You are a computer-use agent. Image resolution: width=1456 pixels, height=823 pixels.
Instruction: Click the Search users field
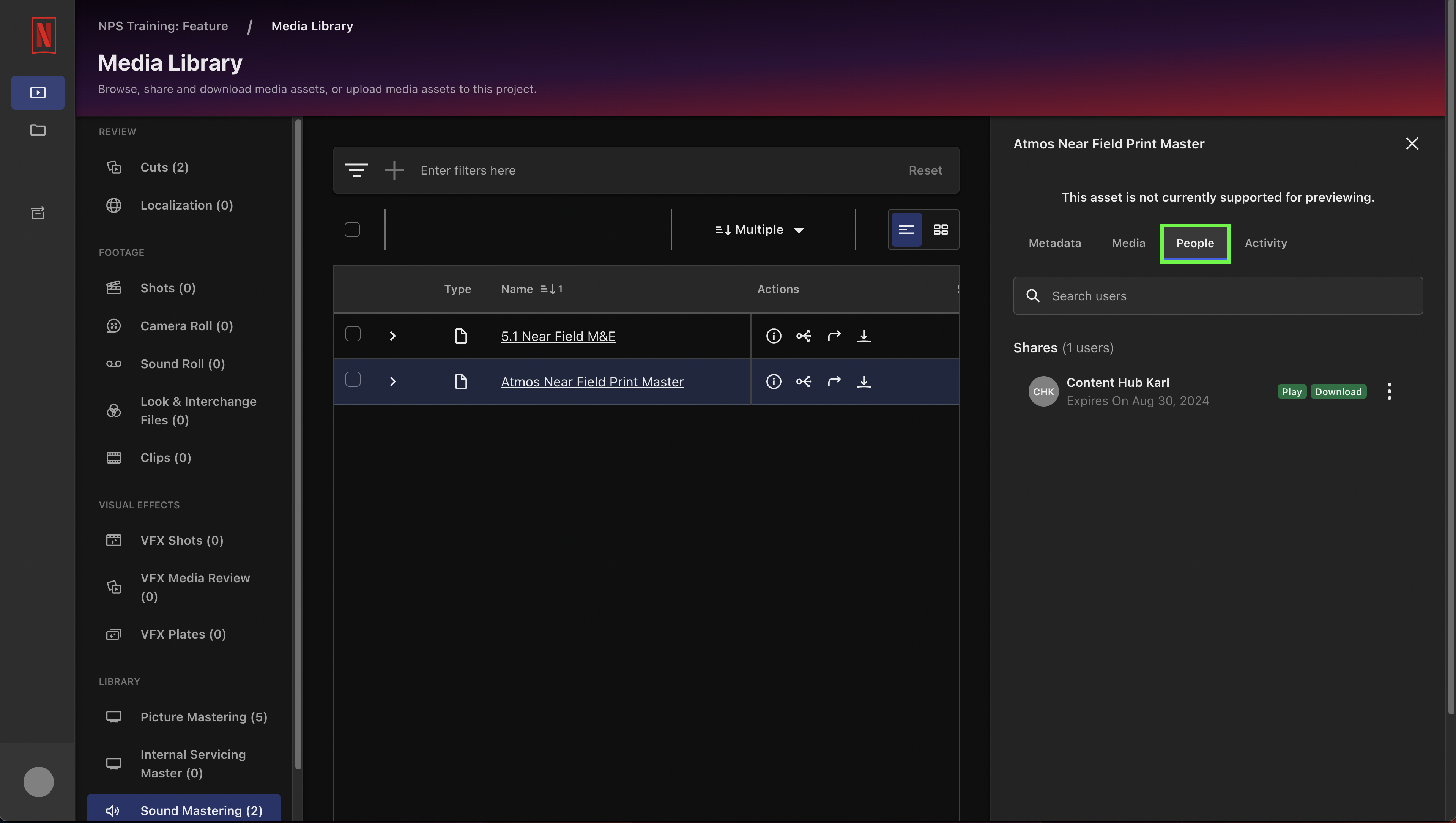1218,296
